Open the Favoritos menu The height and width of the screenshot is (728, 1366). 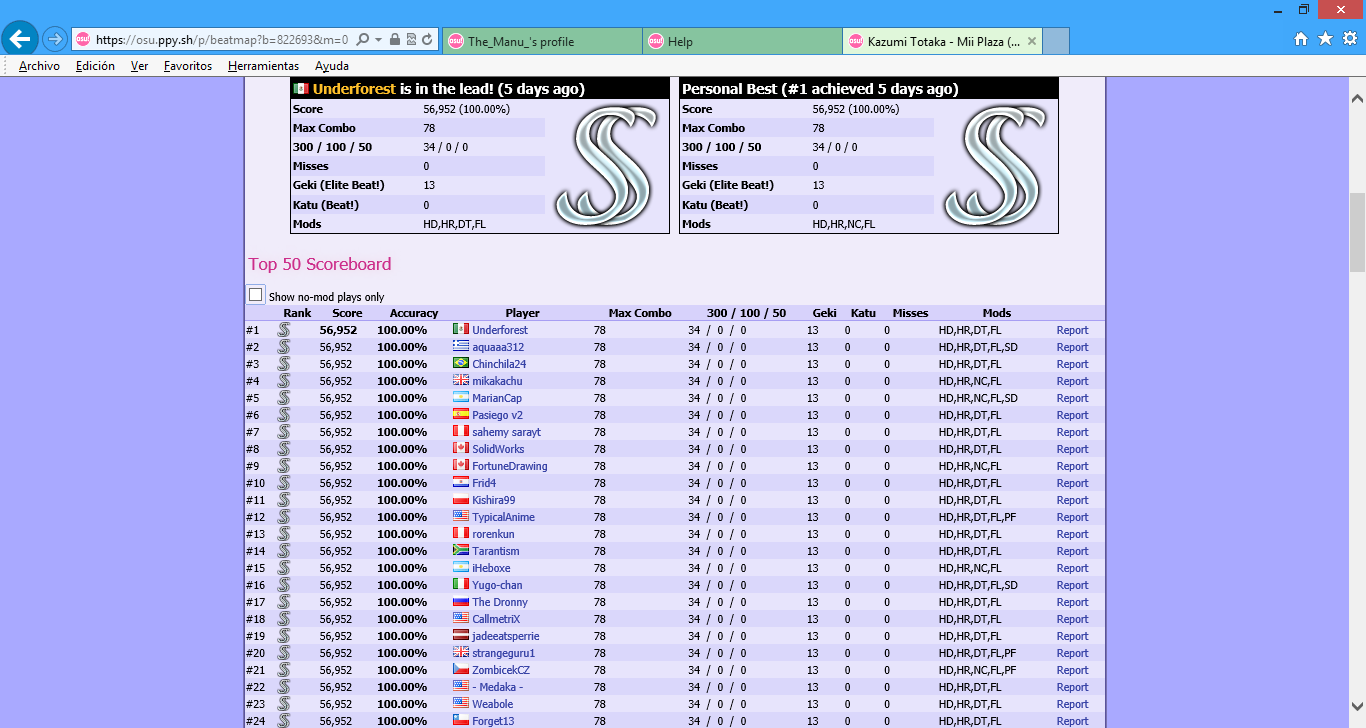click(188, 66)
